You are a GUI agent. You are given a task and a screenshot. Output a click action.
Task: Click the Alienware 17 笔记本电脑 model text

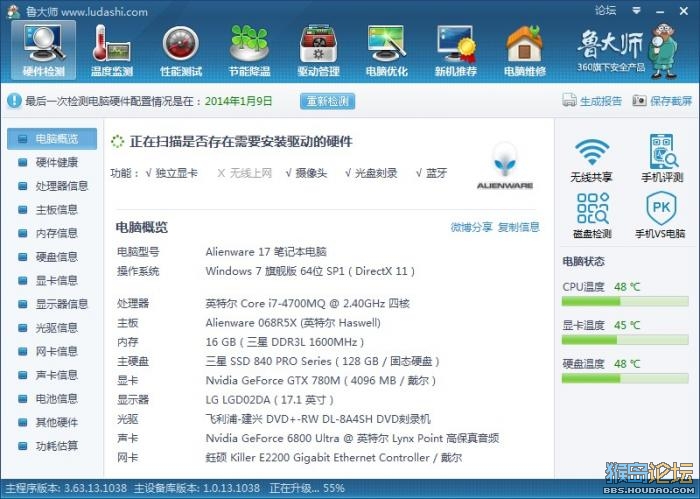pos(266,252)
